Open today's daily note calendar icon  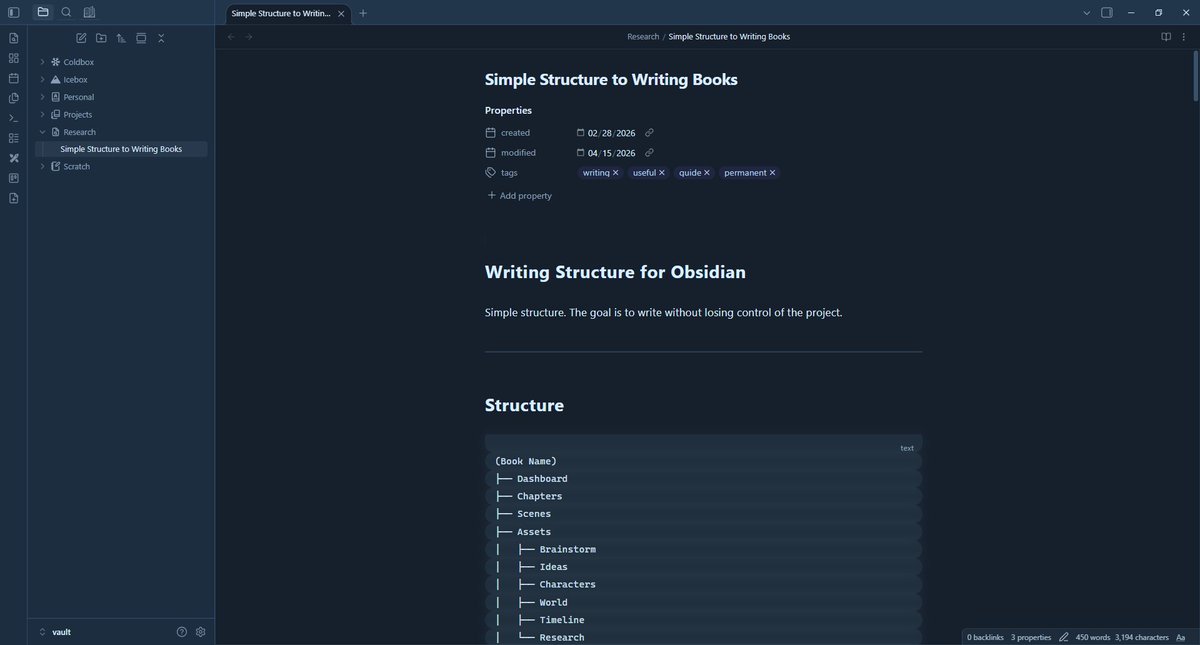coord(14,78)
